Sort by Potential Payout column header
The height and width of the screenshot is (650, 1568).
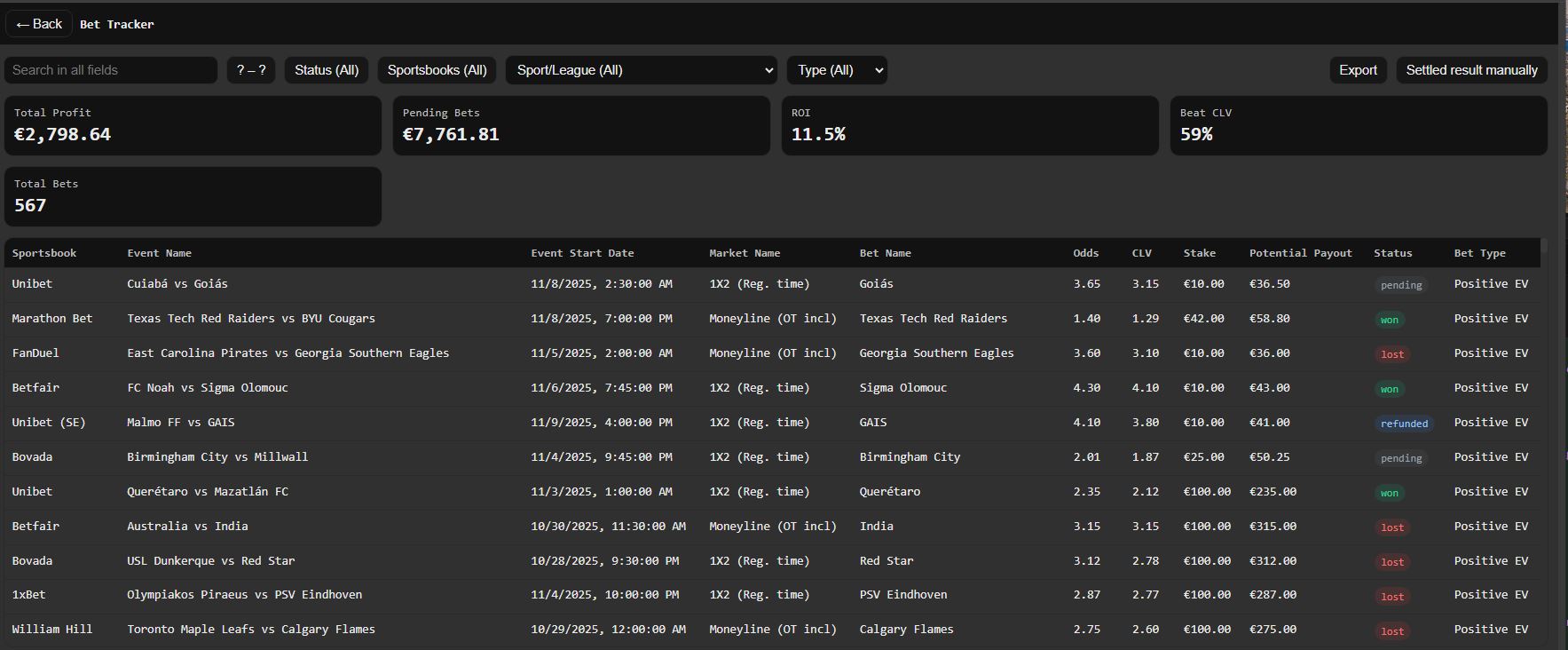pyautogui.click(x=1300, y=253)
